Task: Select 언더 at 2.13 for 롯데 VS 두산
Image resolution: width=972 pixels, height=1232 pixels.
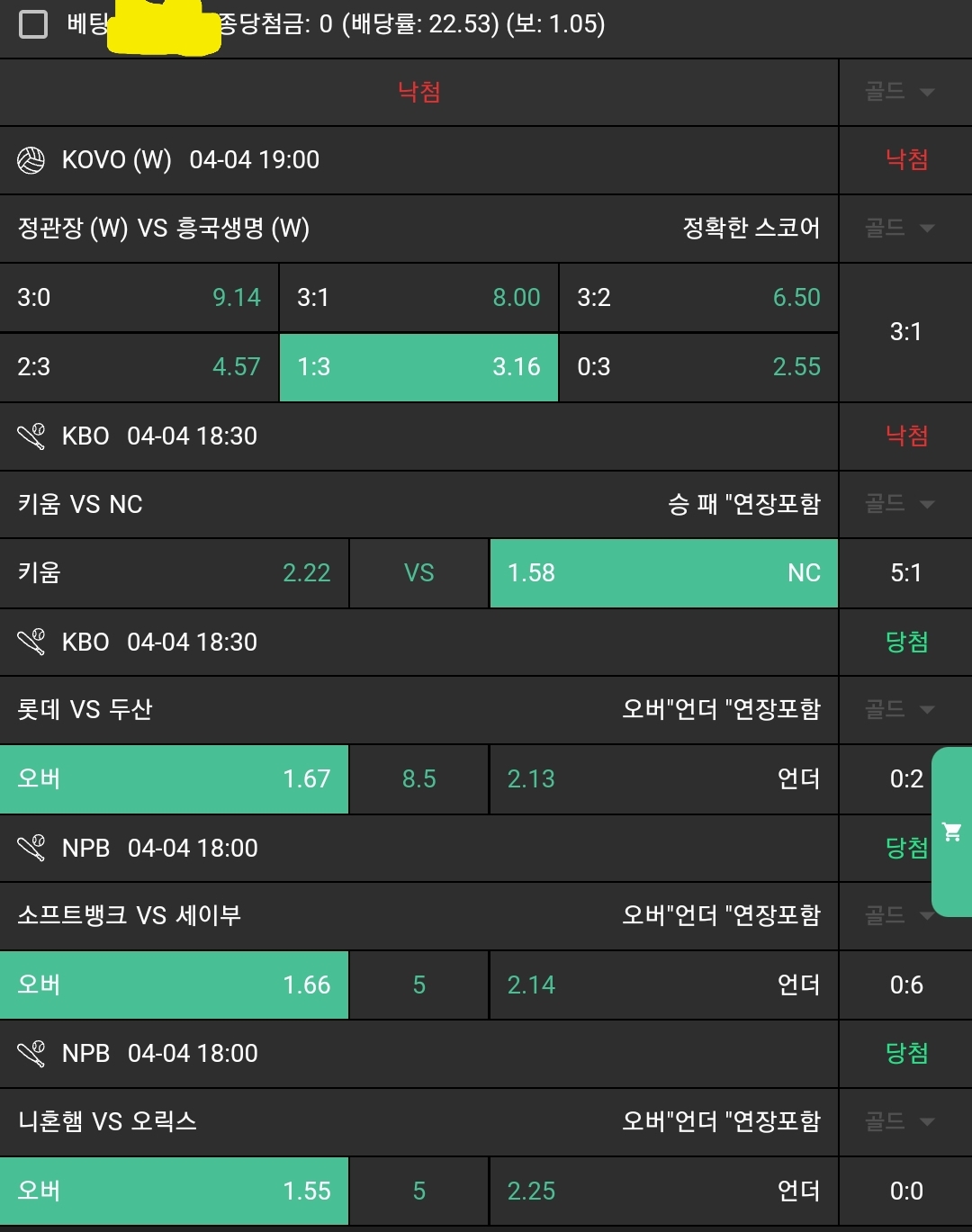Action: 663,779
